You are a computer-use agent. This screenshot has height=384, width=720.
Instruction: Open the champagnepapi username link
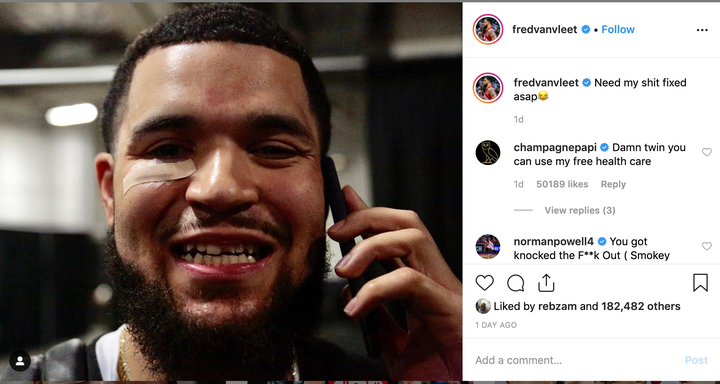[x=554, y=147]
